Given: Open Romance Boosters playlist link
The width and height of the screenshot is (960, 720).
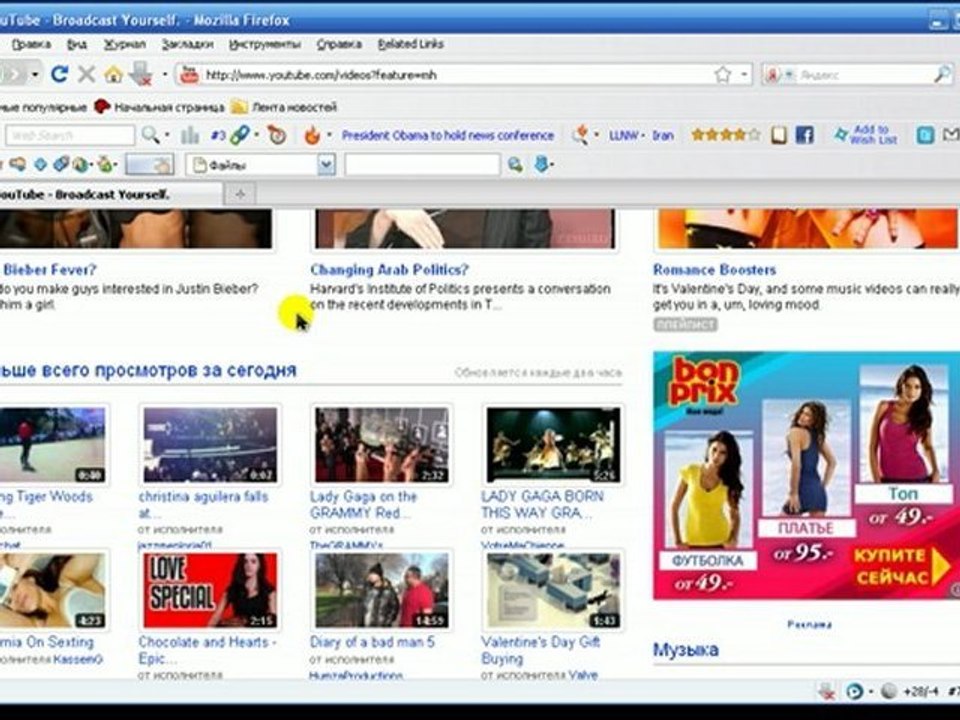Looking at the screenshot, I should tap(714, 269).
